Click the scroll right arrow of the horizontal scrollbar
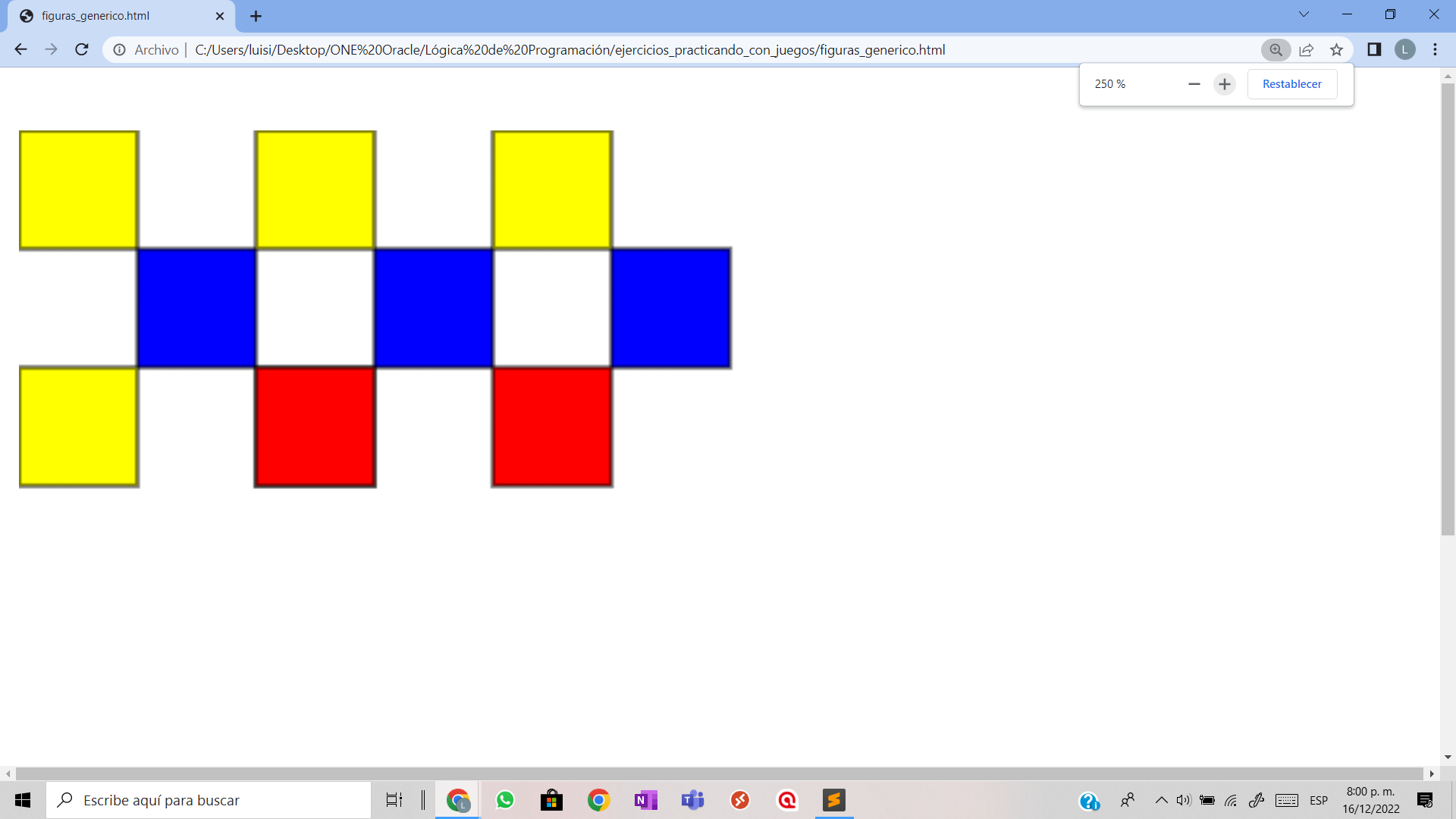Viewport: 1456px width, 819px height. point(1432,773)
